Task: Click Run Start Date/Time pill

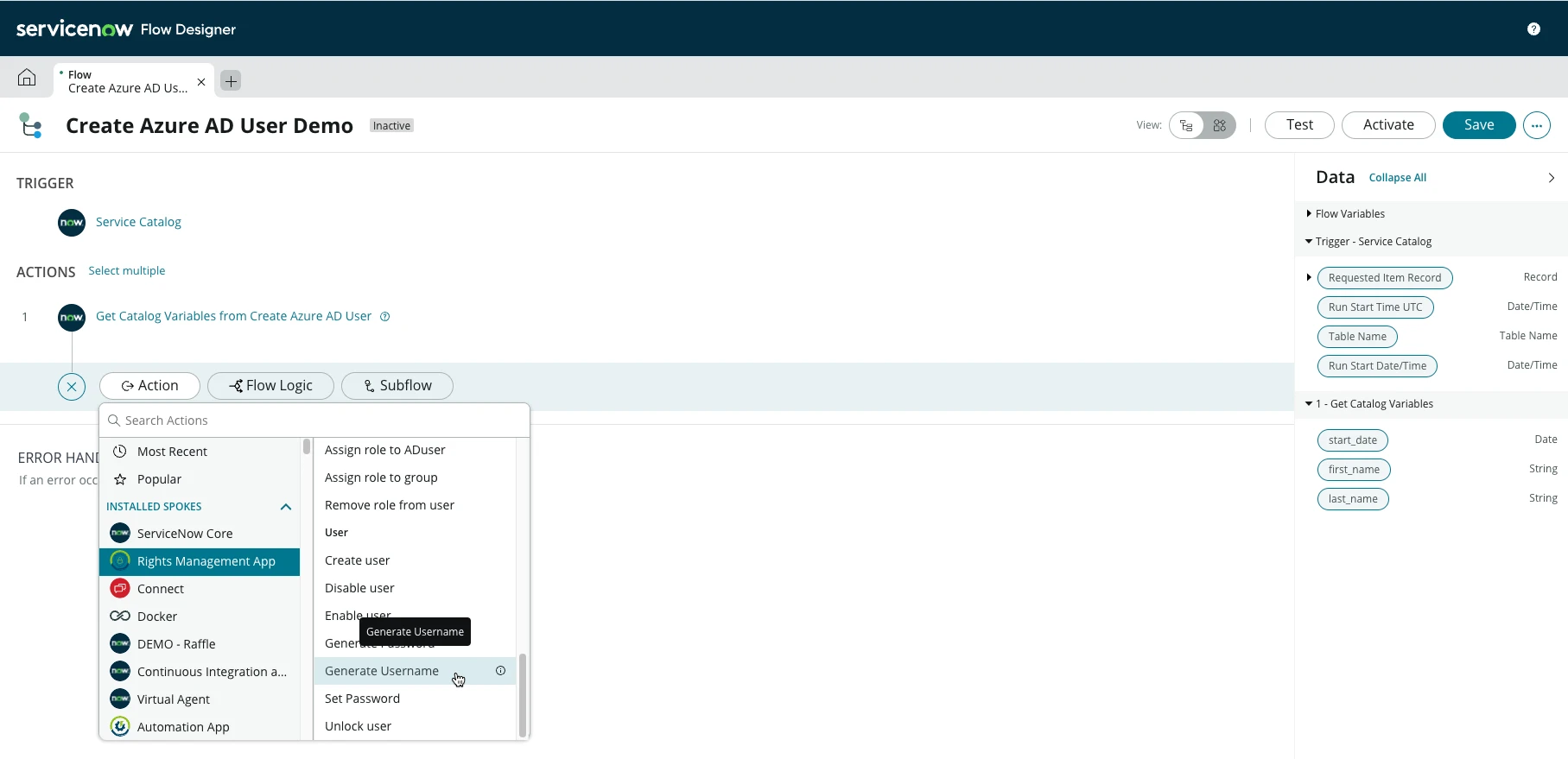Action: 1377,366
